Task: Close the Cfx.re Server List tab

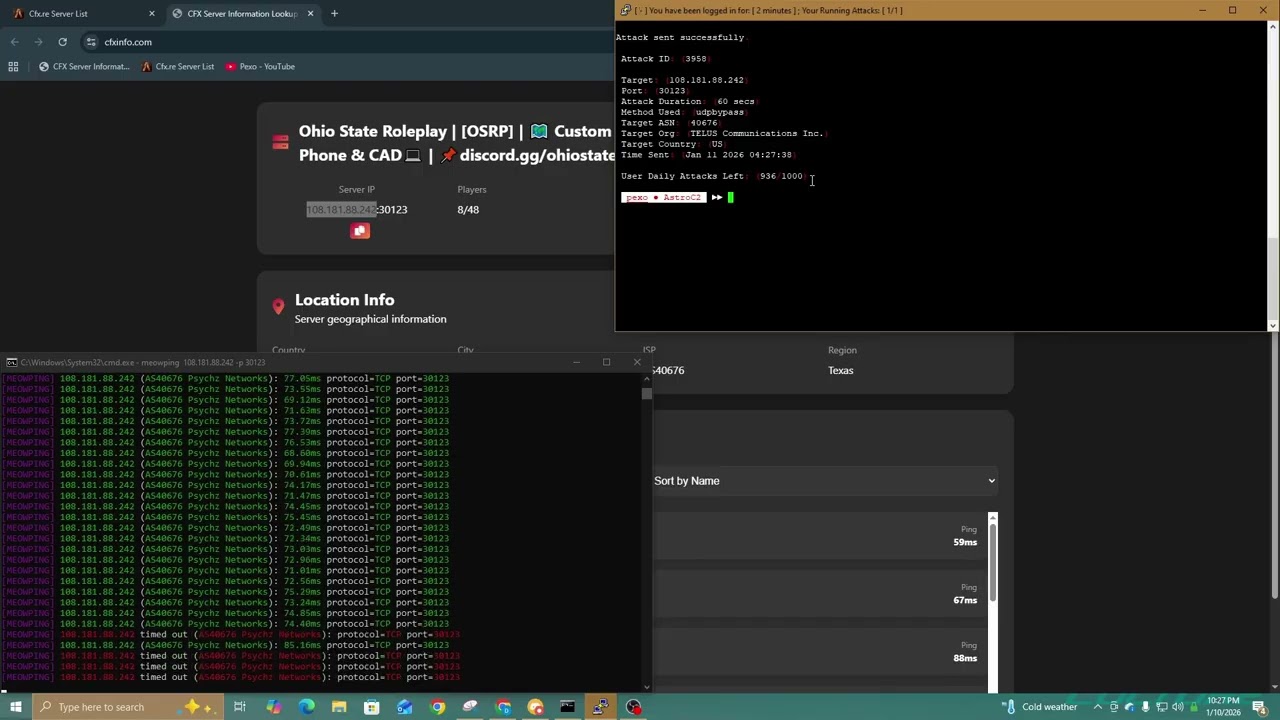Action: click(x=152, y=13)
